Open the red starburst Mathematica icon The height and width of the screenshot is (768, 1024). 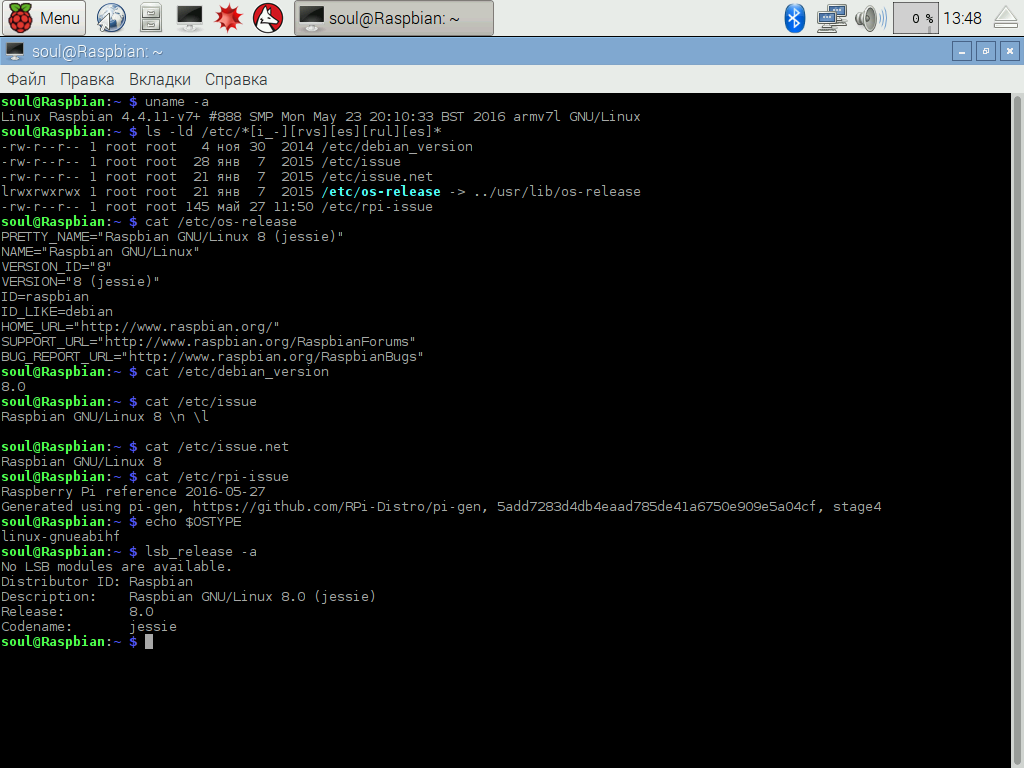(229, 18)
